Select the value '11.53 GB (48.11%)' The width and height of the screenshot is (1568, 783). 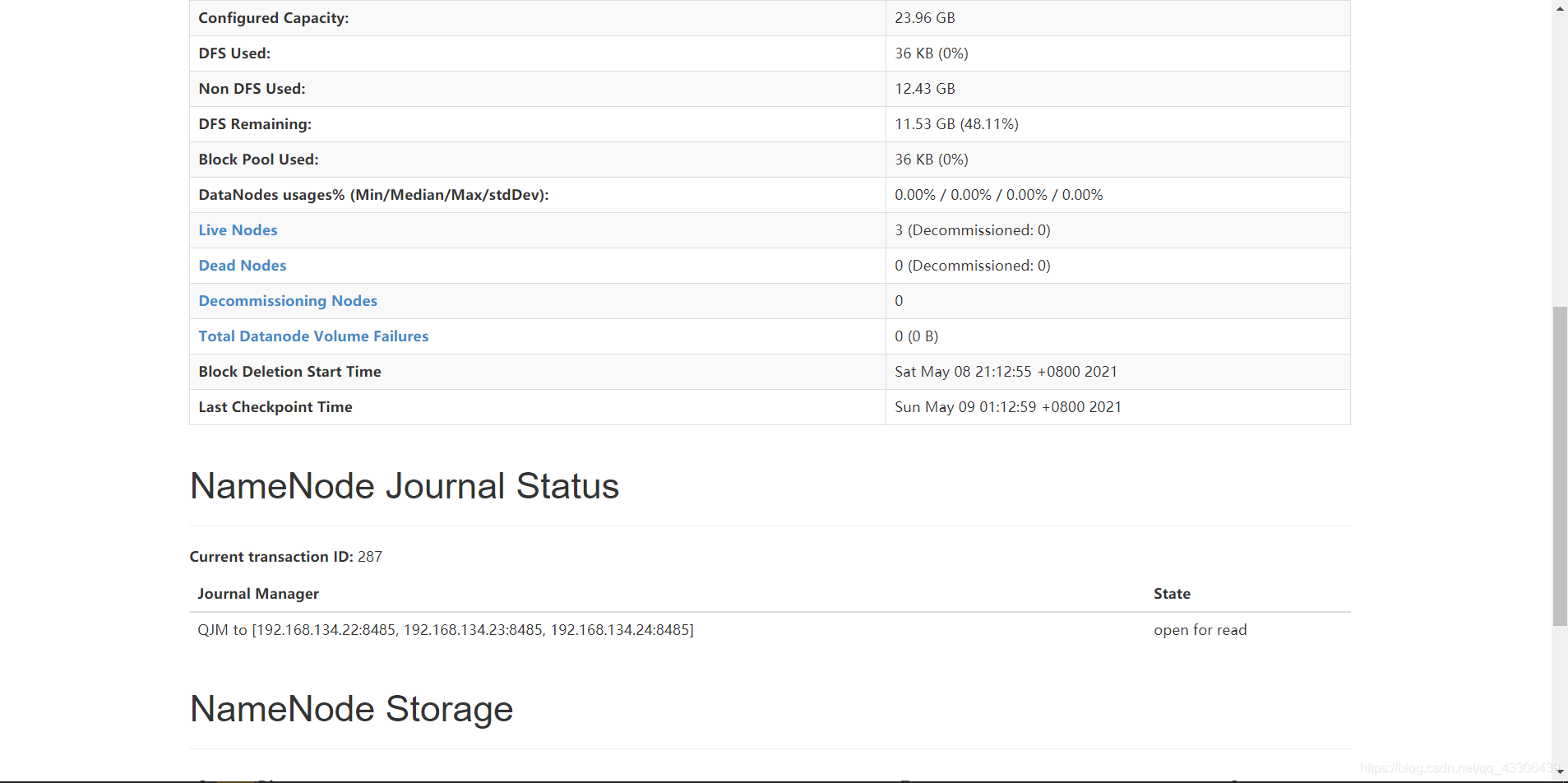956,124
